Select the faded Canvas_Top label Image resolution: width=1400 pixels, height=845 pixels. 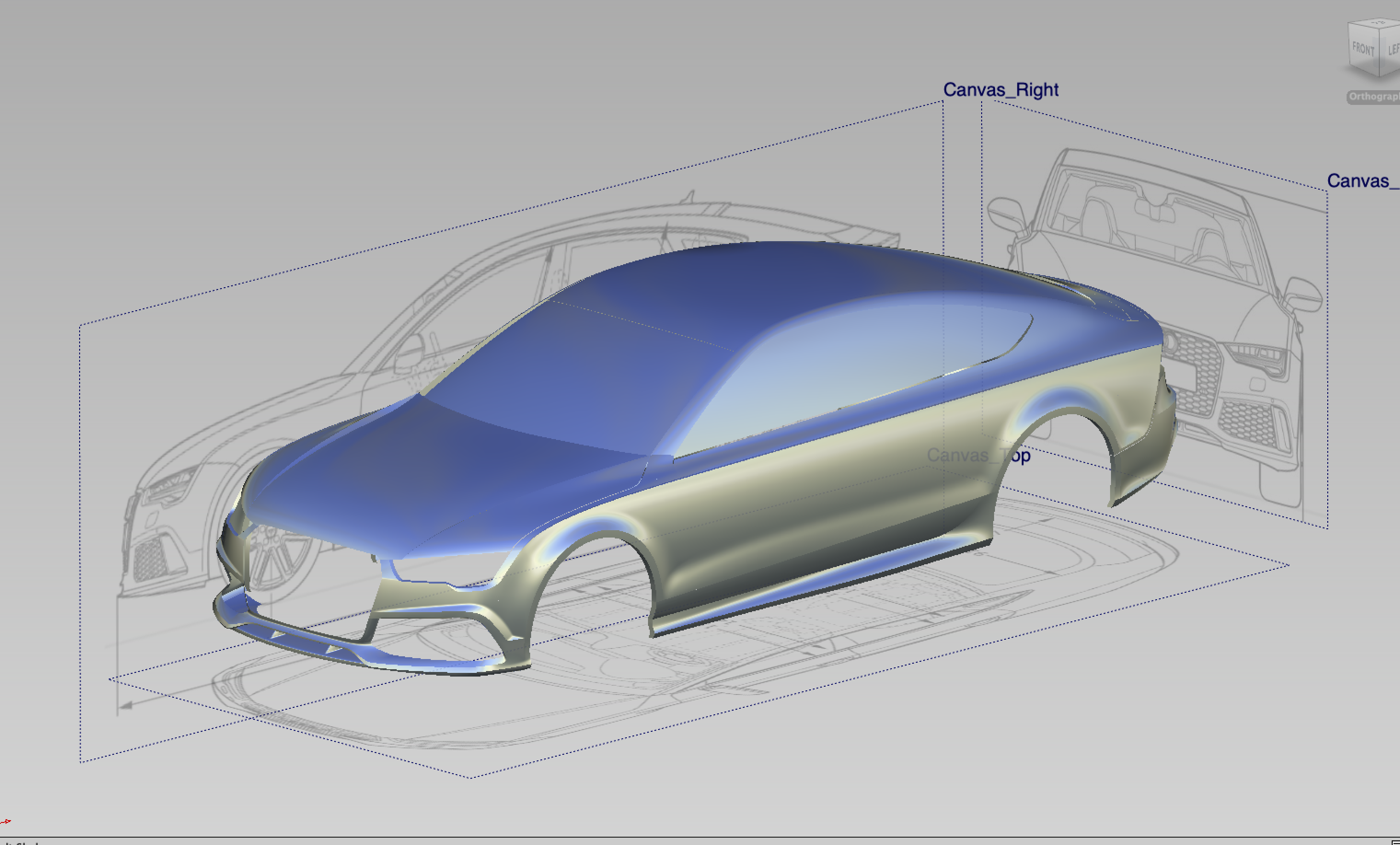978,455
